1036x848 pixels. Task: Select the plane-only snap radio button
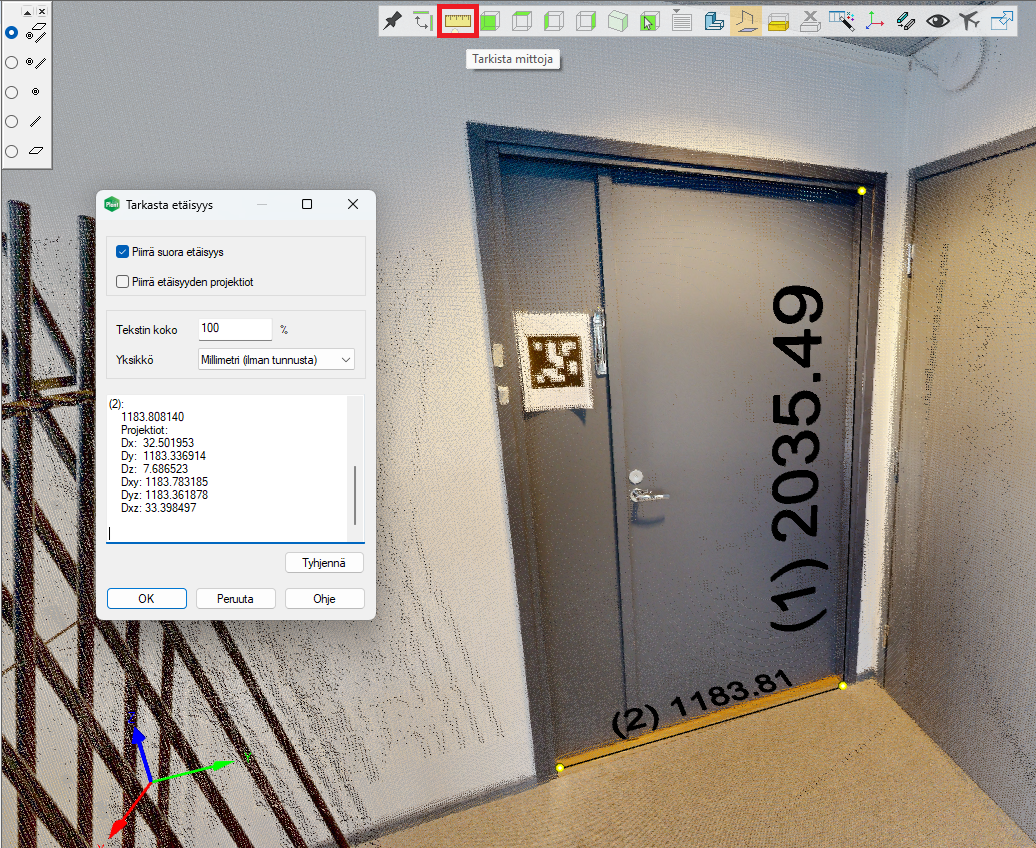click(12, 152)
